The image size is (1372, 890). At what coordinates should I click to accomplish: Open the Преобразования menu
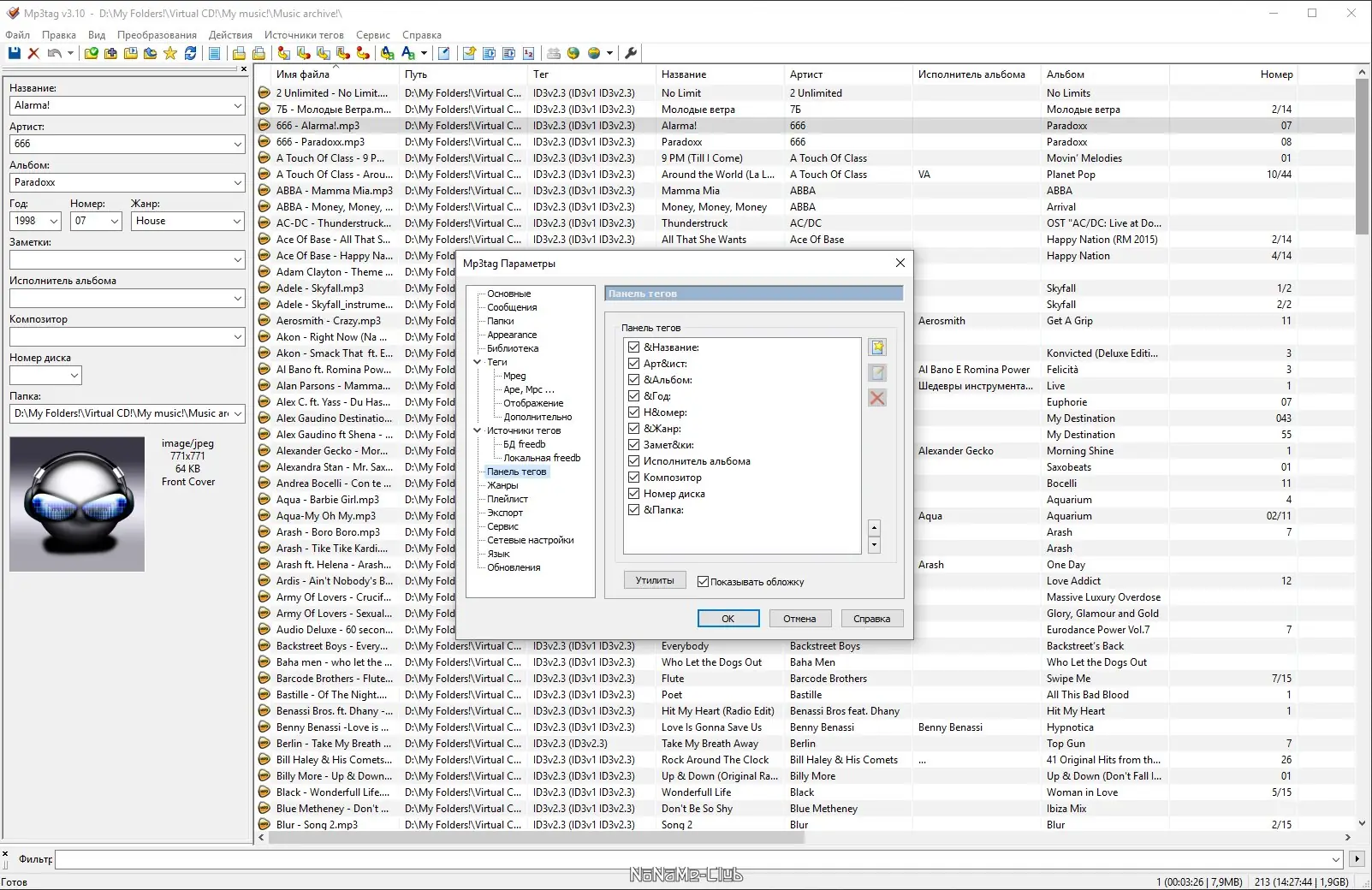pos(157,35)
